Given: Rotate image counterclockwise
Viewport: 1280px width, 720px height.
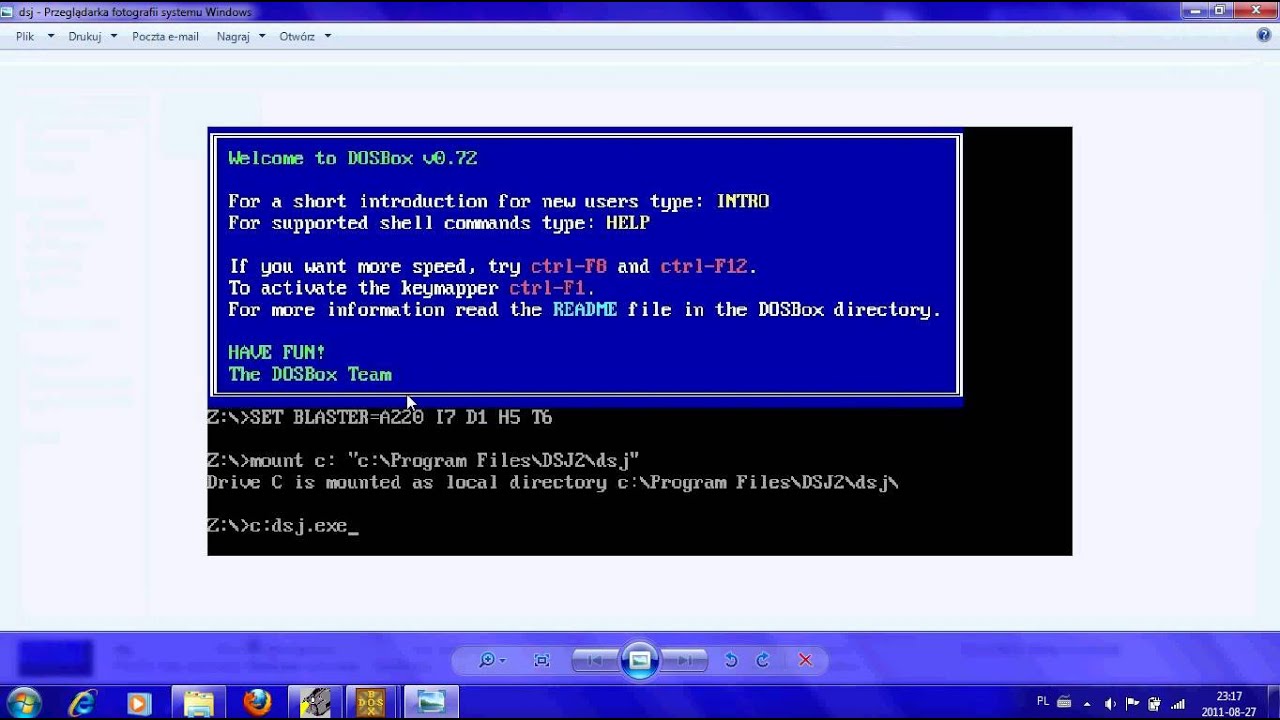Looking at the screenshot, I should click(x=731, y=660).
